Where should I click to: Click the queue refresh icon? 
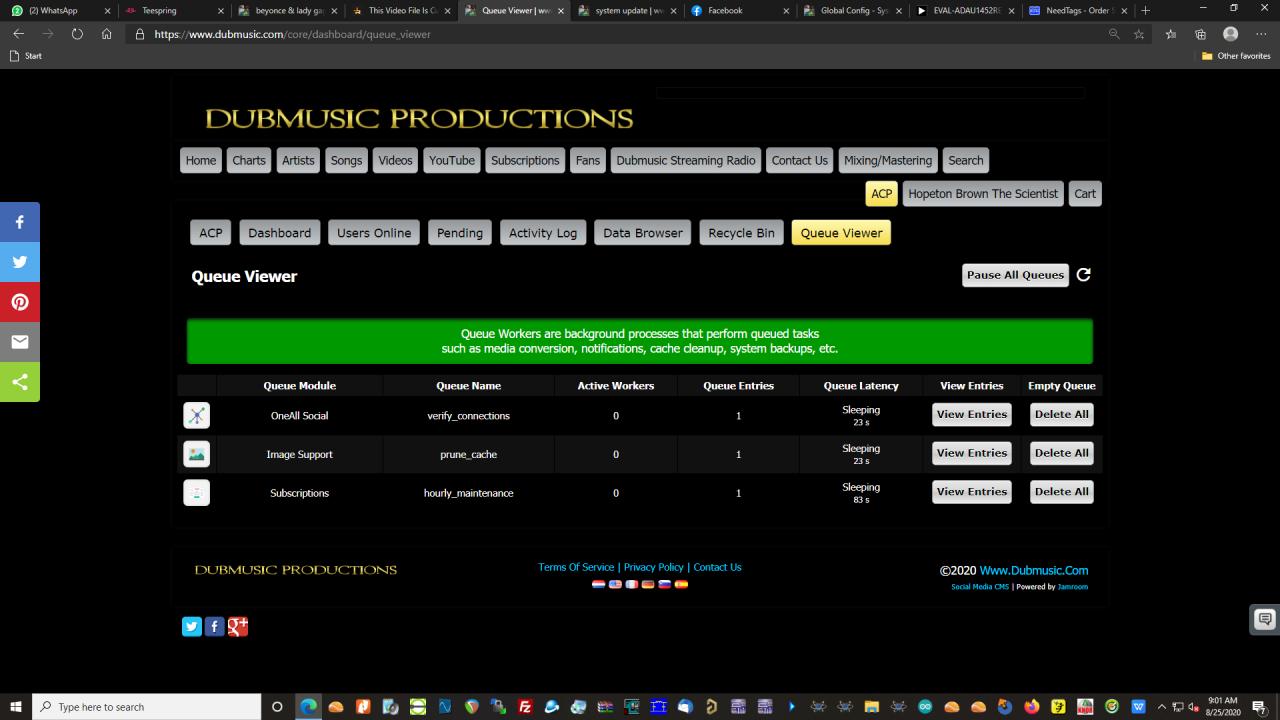click(x=1083, y=275)
